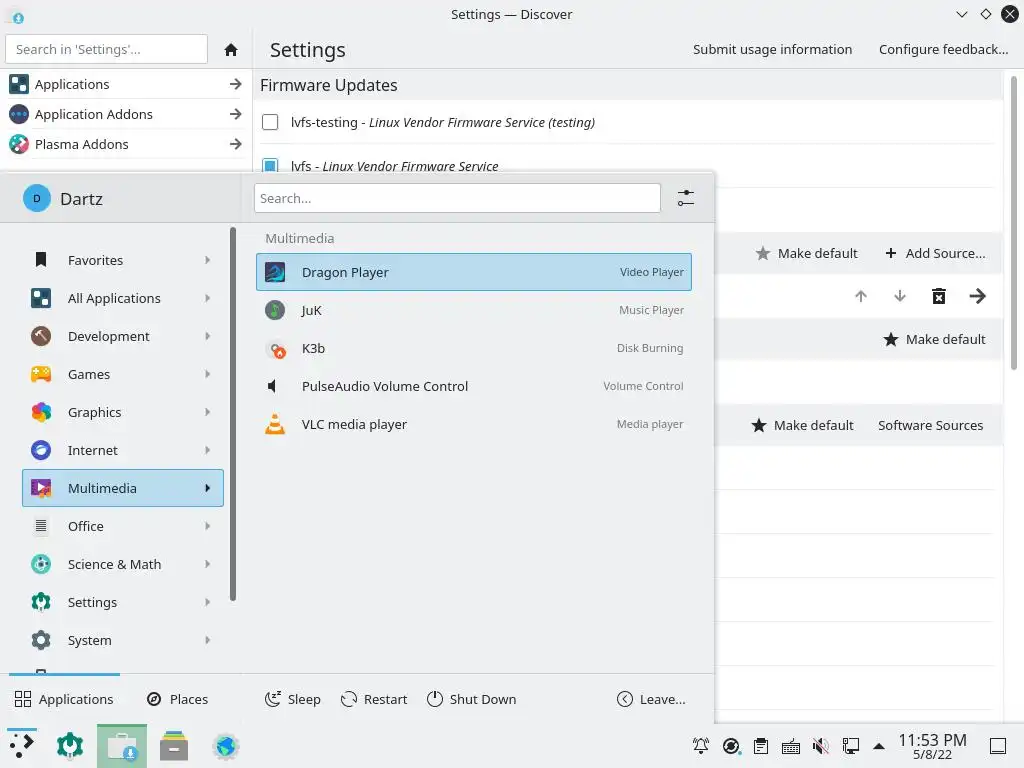Switch to Places tab
The width and height of the screenshot is (1024, 768).
(178, 699)
